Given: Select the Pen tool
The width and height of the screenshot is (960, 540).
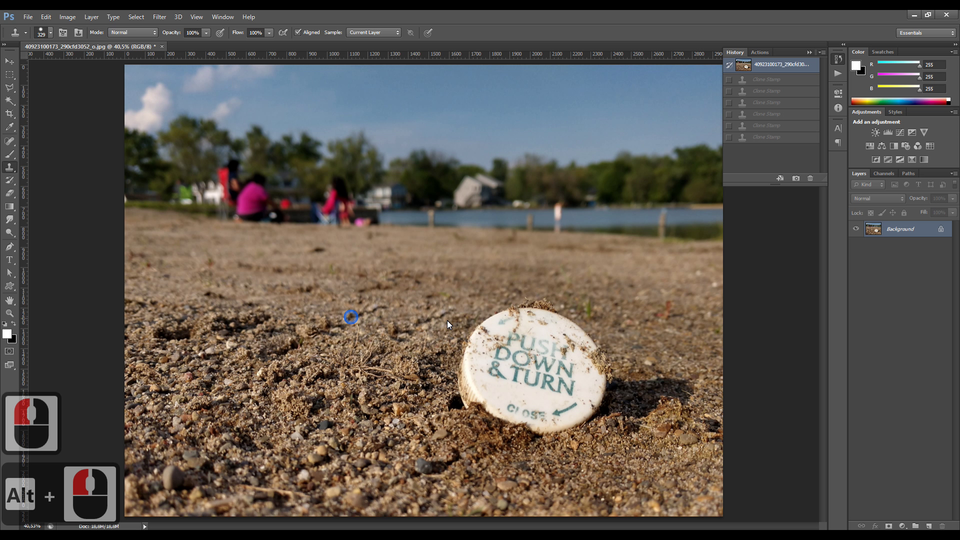Looking at the screenshot, I should (9, 247).
